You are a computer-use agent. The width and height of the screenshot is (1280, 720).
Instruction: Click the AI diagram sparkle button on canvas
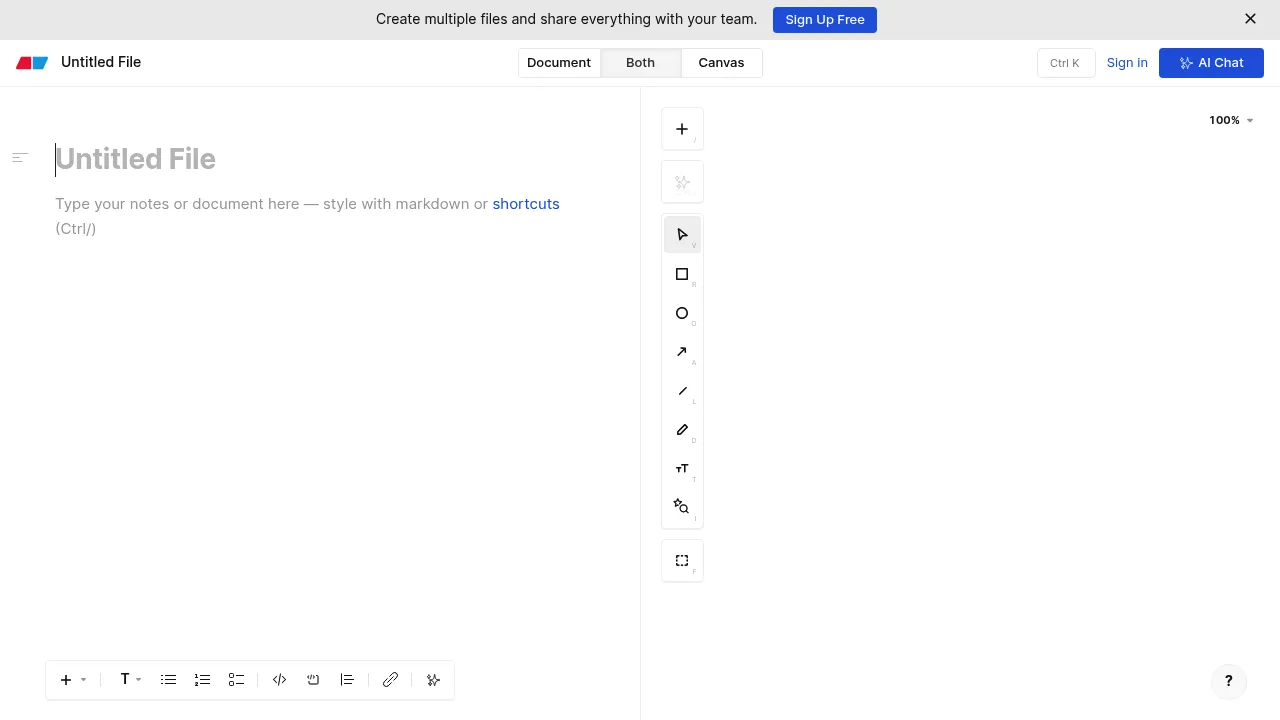pyautogui.click(x=682, y=182)
